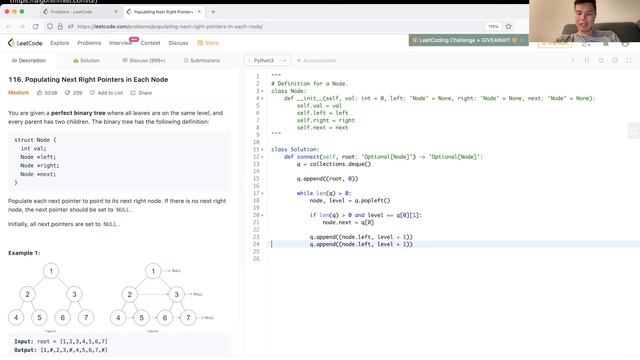Screen dimensions: 640x360
Task: Reload the page with the refresh icon
Action: [x=36, y=27]
